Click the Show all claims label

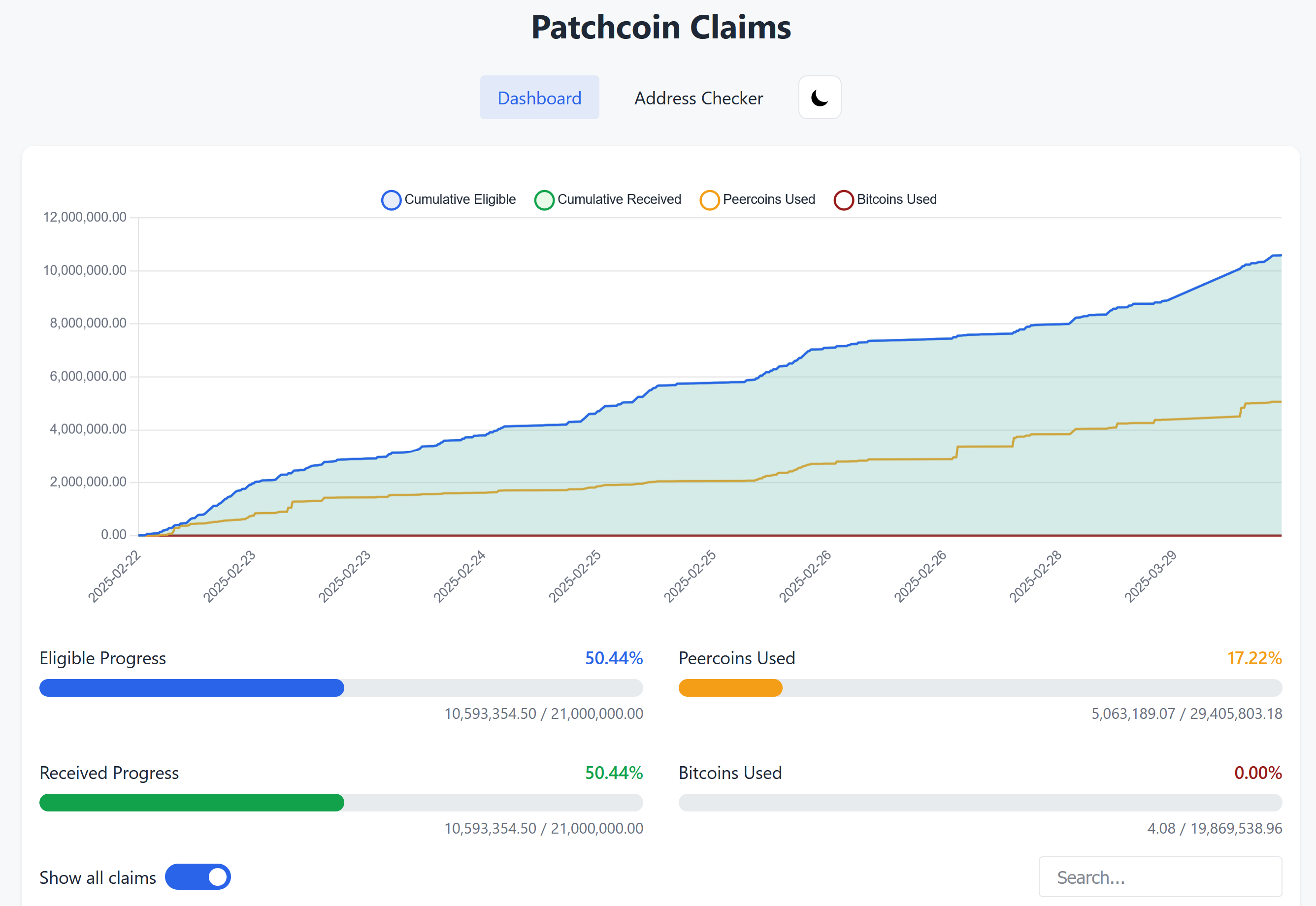pos(98,877)
